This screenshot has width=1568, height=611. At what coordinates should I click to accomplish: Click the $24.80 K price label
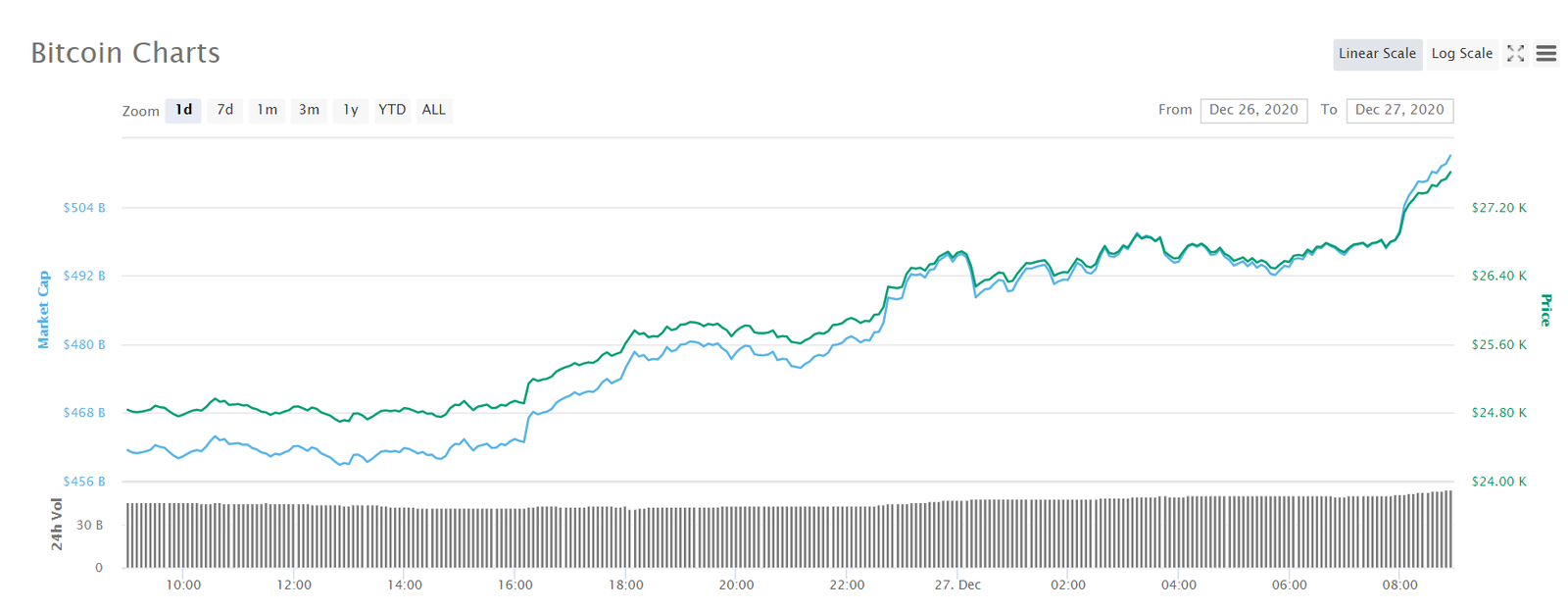[1499, 413]
